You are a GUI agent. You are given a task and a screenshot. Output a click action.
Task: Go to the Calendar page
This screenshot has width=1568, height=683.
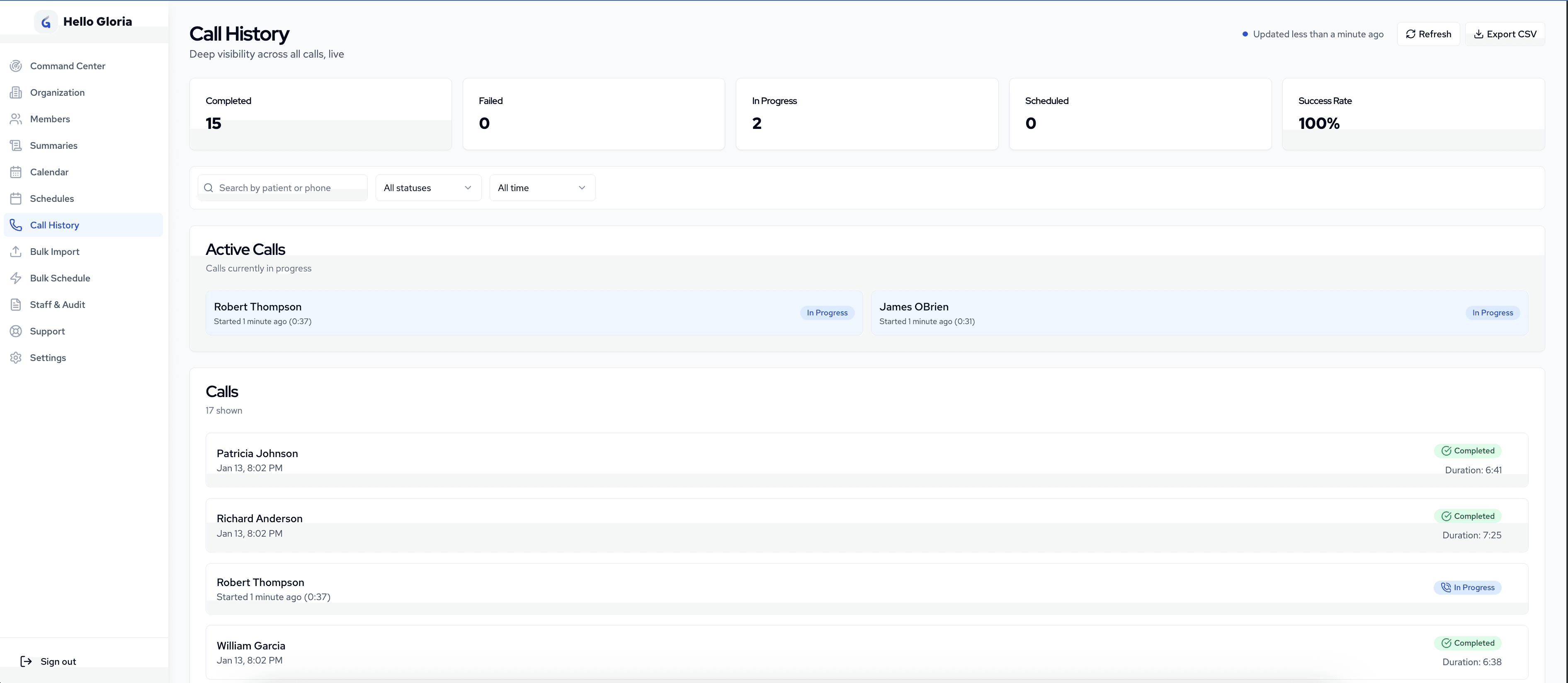(49, 172)
